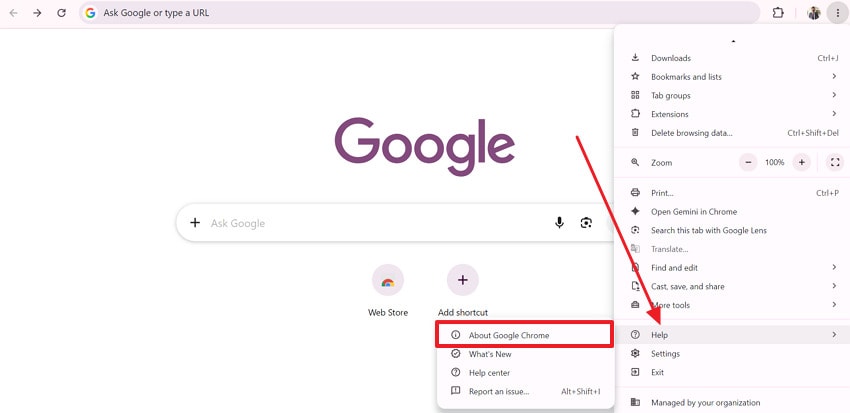Choose Search this tab with Google Lens

click(733, 230)
